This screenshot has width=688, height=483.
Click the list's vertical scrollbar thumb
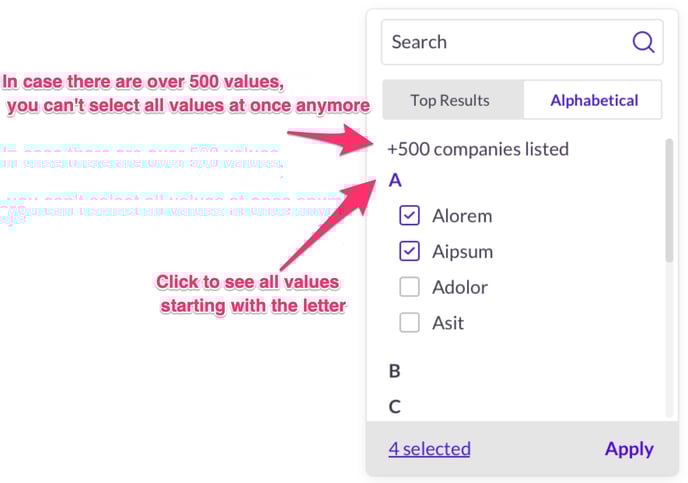tap(669, 200)
